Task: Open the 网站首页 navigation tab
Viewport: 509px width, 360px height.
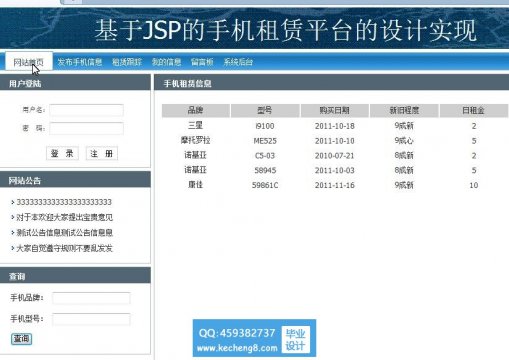Action: click(29, 62)
